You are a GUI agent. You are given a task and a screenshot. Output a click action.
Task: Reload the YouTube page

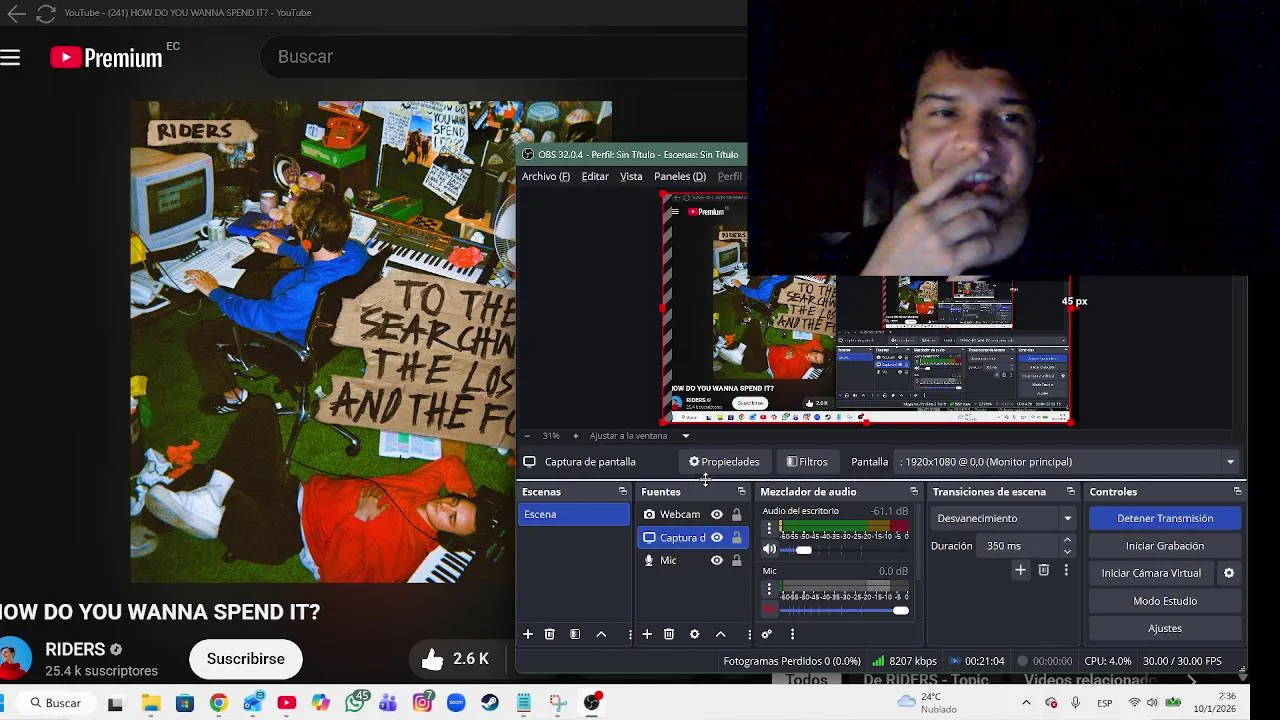pos(45,13)
